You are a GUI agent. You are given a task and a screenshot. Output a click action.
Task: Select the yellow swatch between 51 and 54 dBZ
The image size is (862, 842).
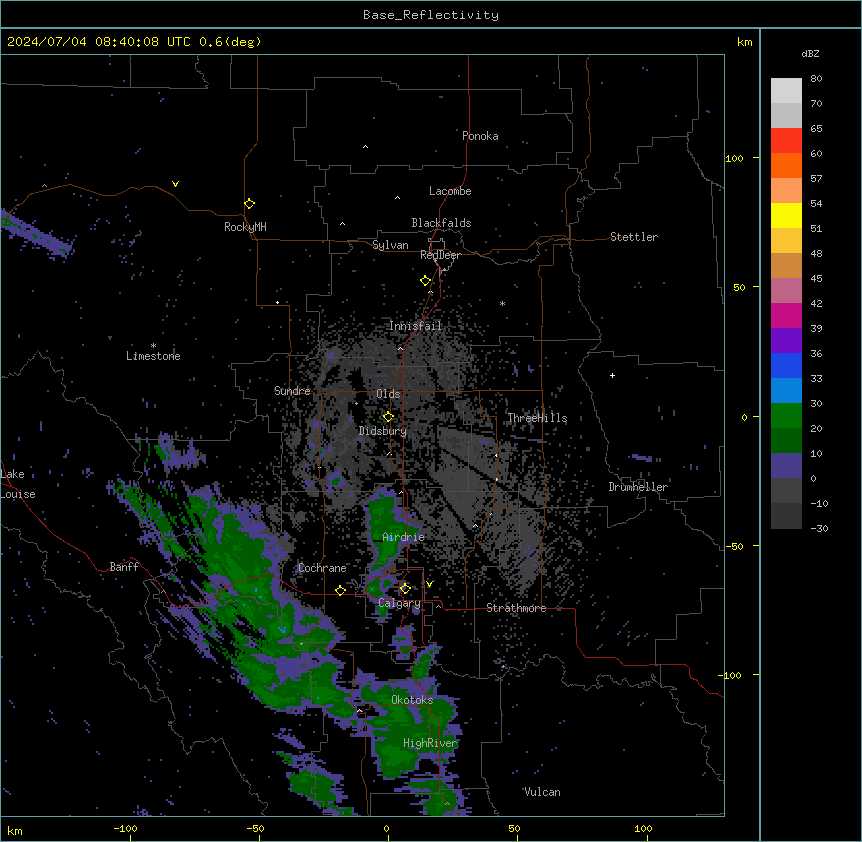(786, 215)
